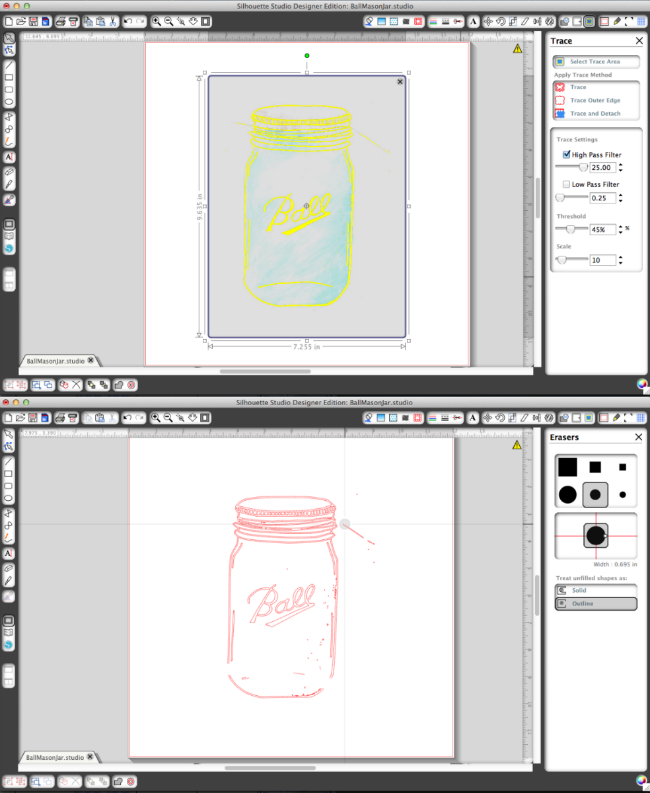Screen dimensions: 650x793
Task: Click Trace and Detach button
Action: 596,113
